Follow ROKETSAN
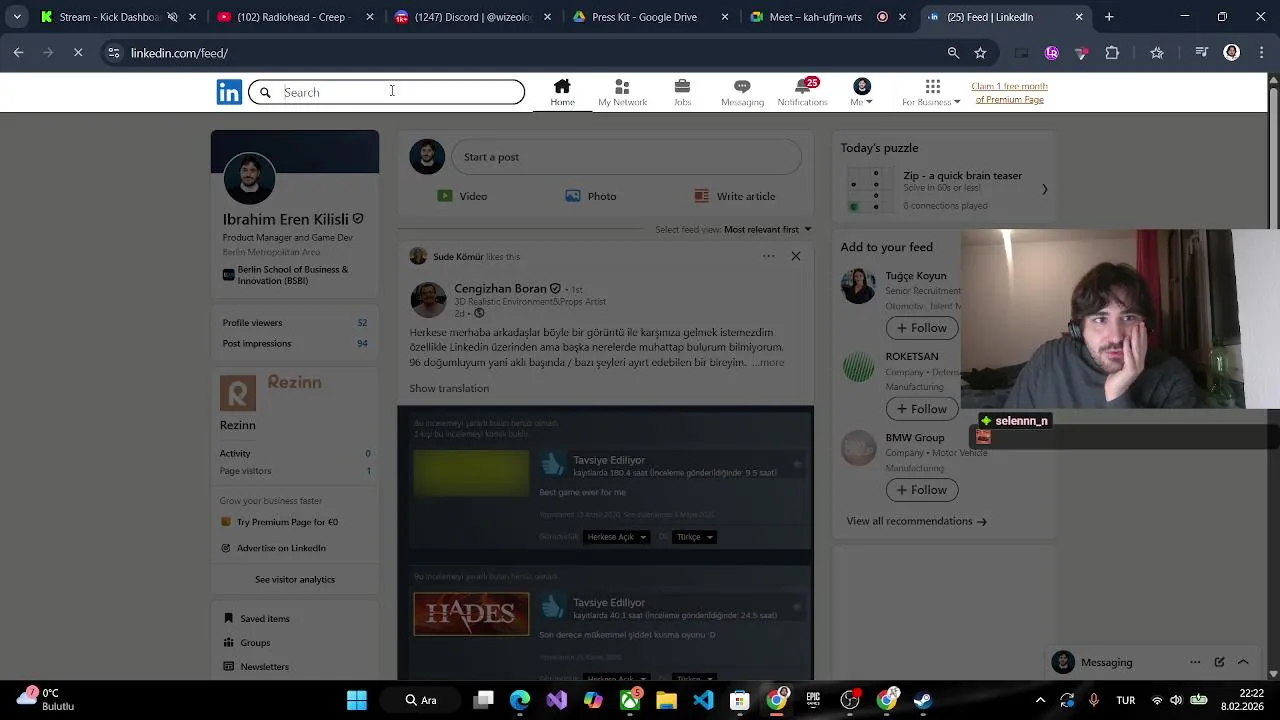The image size is (1280, 720). pyautogui.click(x=922, y=409)
